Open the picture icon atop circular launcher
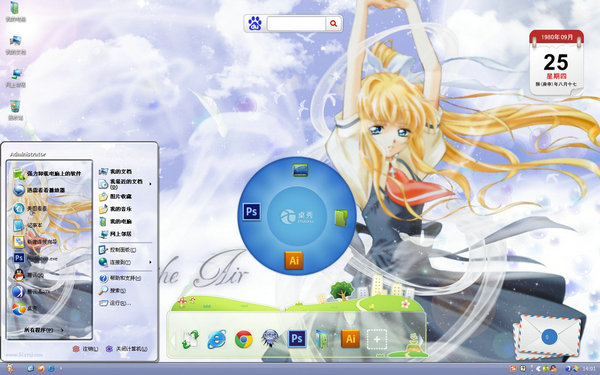This screenshot has width=600, height=375. (x=300, y=170)
